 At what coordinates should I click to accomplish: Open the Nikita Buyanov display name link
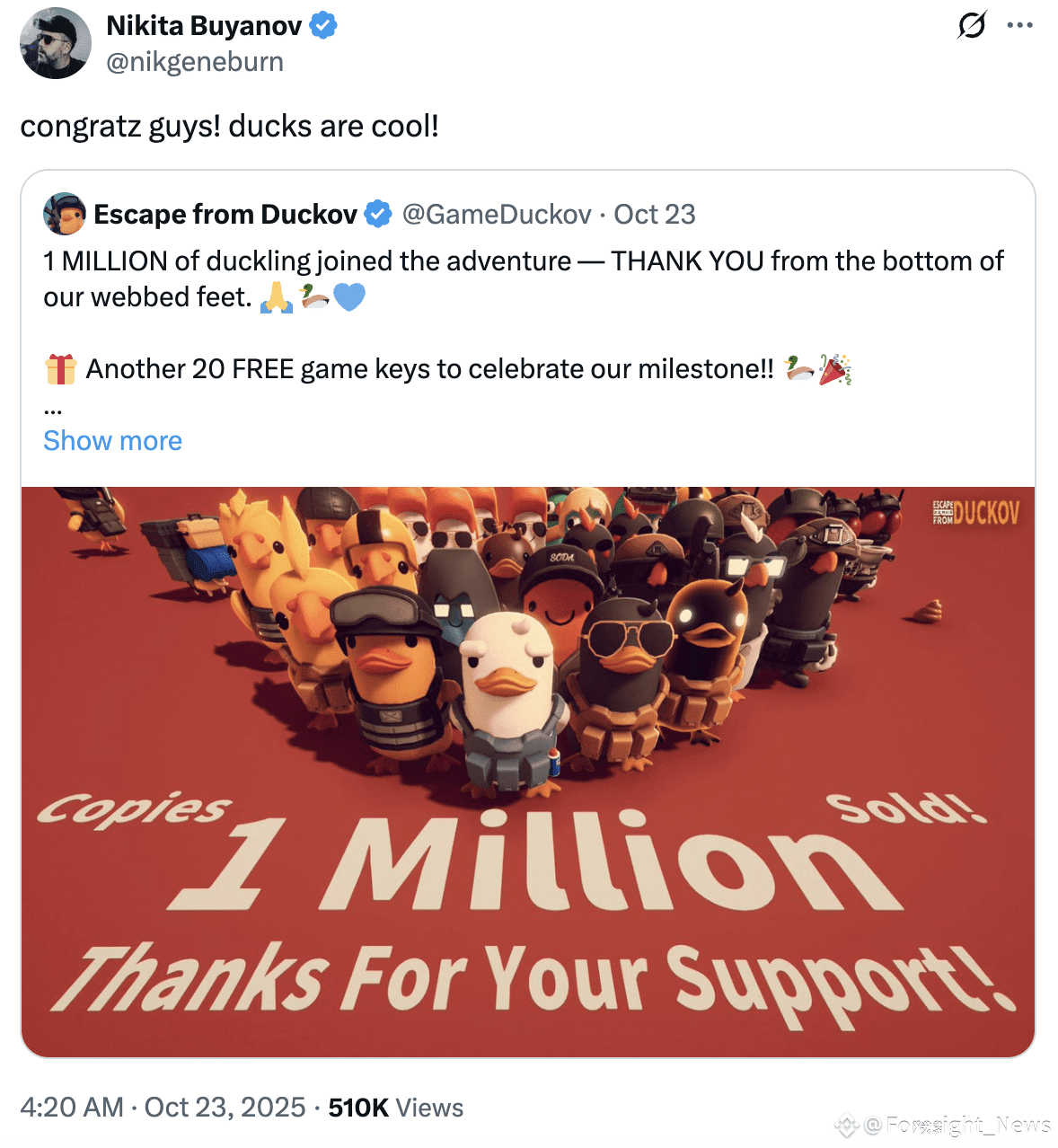pos(204,26)
